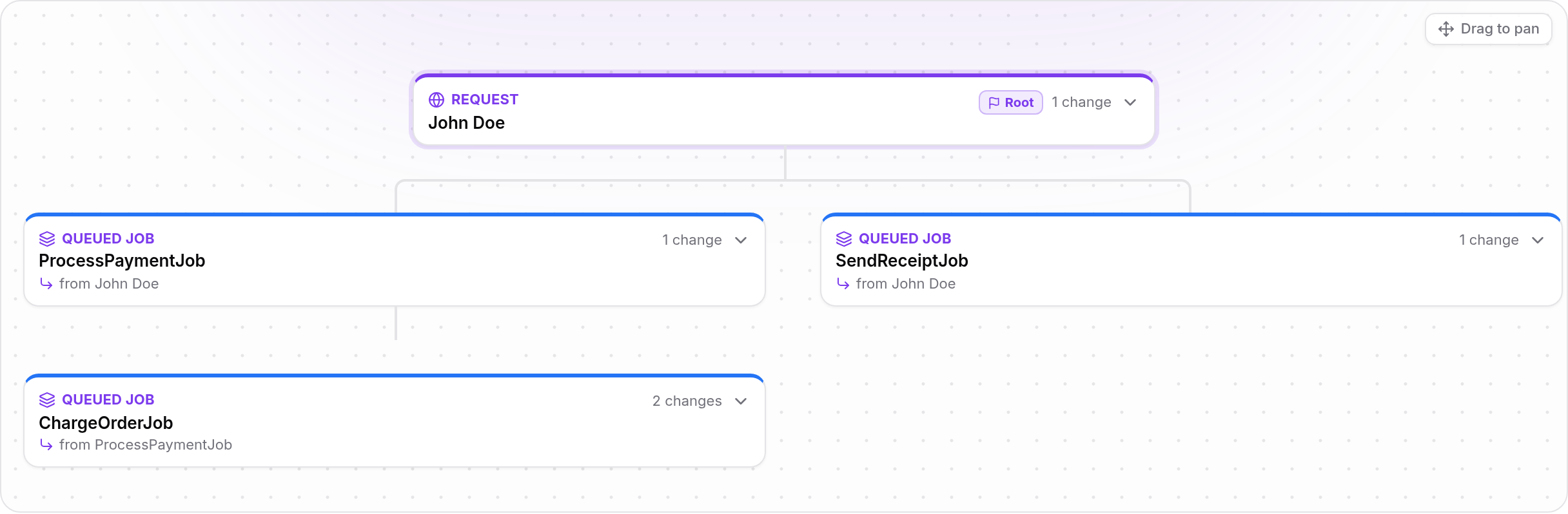This screenshot has height=514, width=1568.
Task: Click the stack icon on SendReceiptJob card
Action: click(844, 239)
